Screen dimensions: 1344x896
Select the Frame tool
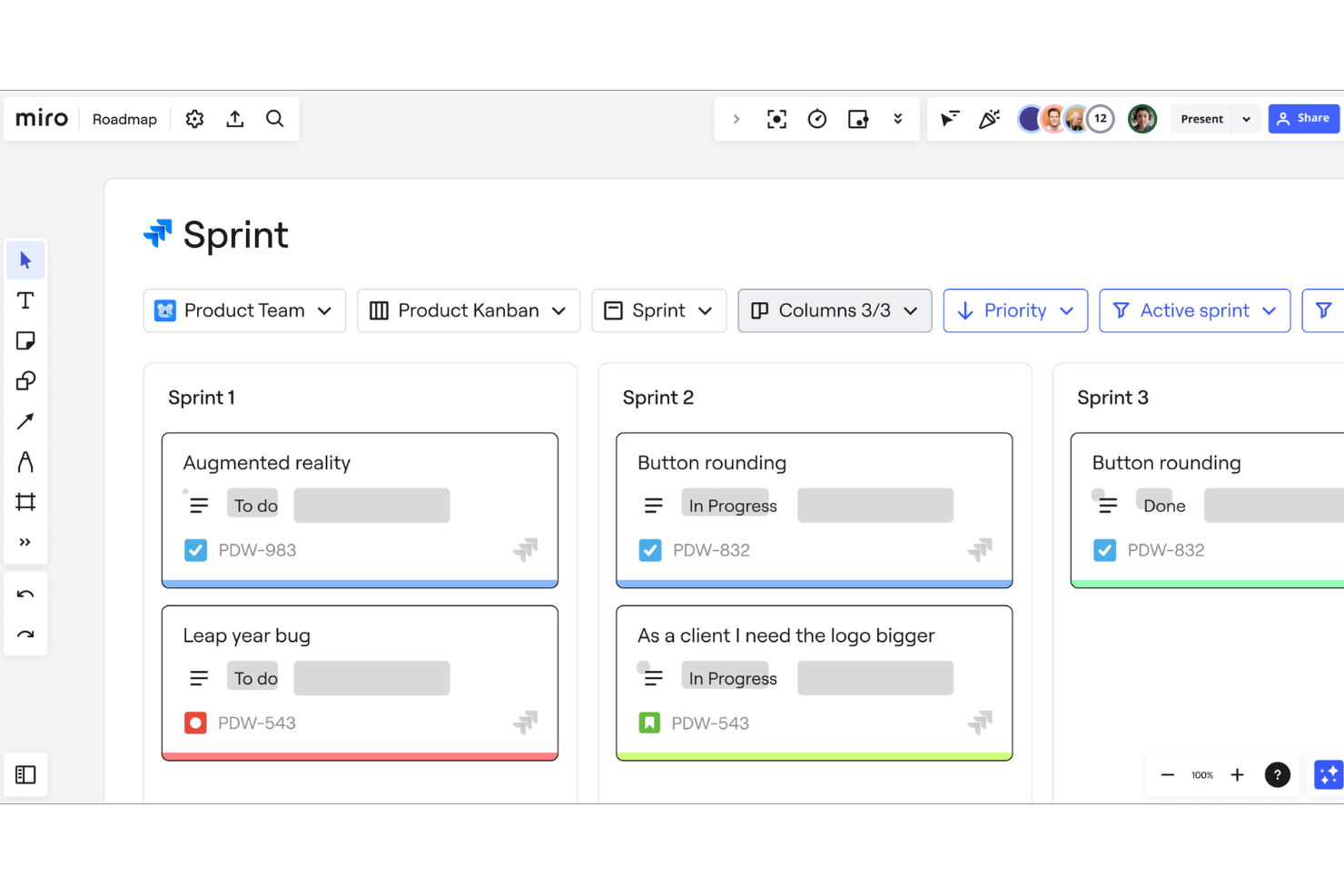25,502
